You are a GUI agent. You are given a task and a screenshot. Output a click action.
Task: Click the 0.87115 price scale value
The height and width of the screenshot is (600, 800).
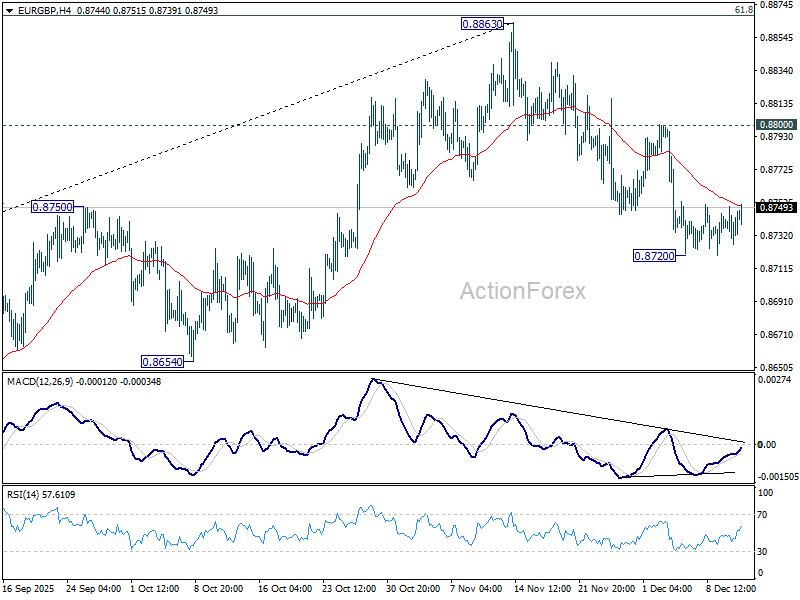(x=777, y=268)
